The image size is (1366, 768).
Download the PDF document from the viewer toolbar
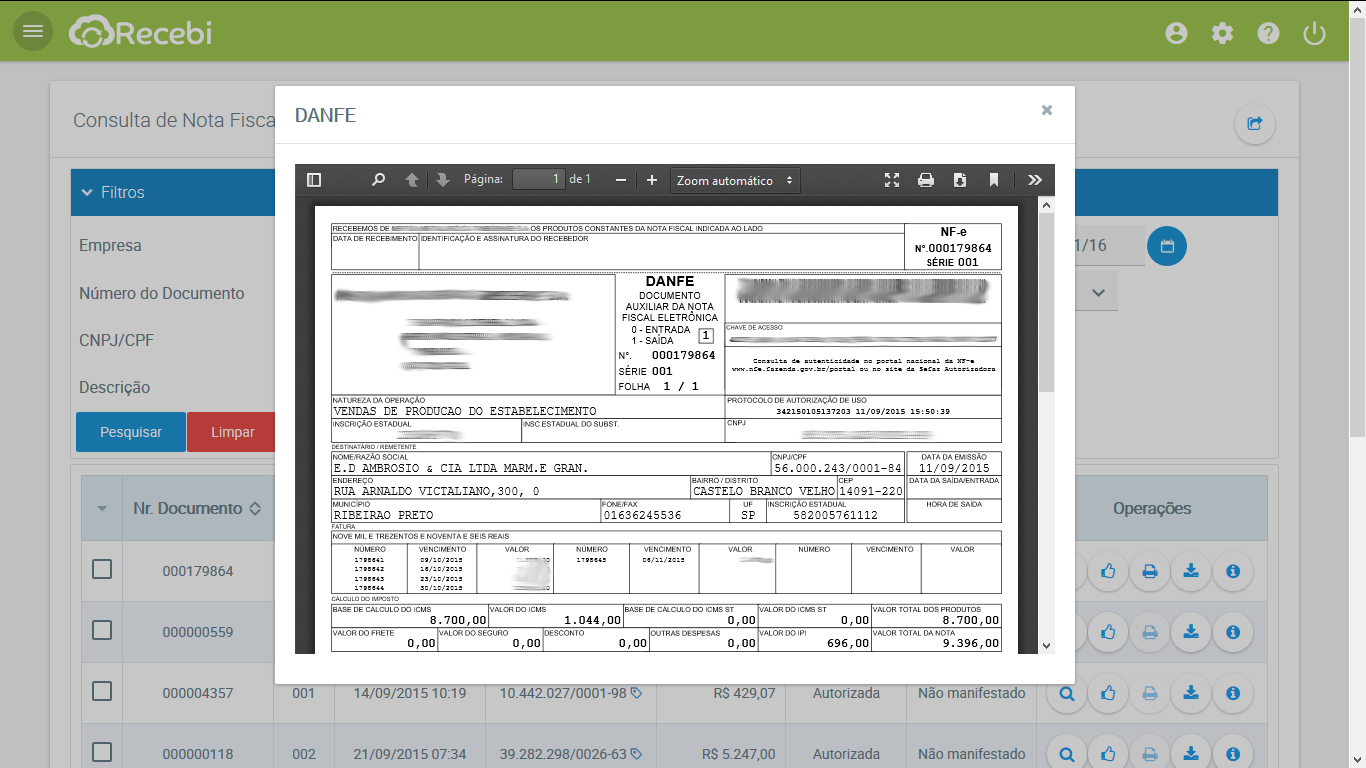960,180
